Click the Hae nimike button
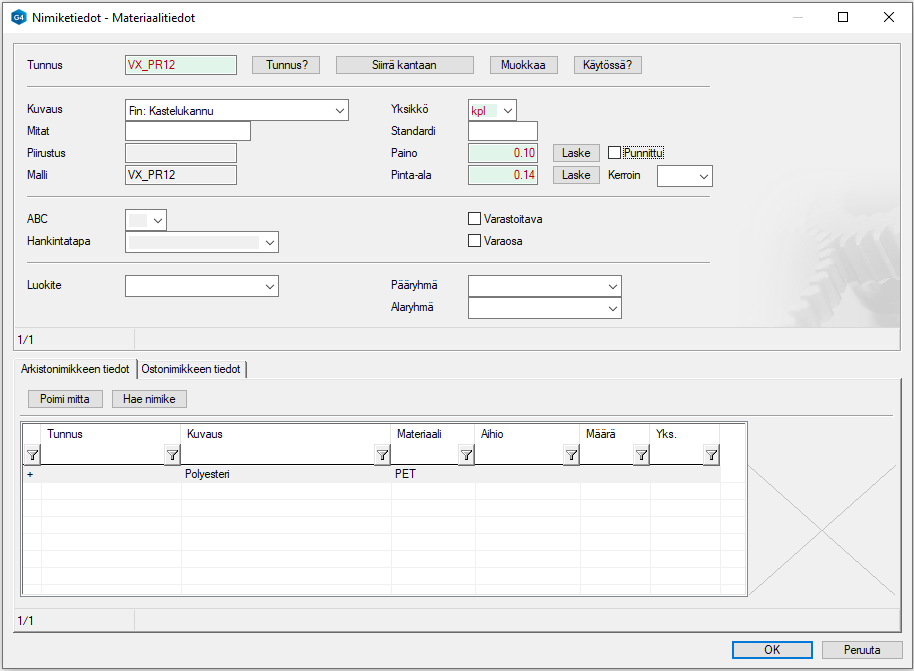The image size is (914, 671). pyautogui.click(x=149, y=399)
